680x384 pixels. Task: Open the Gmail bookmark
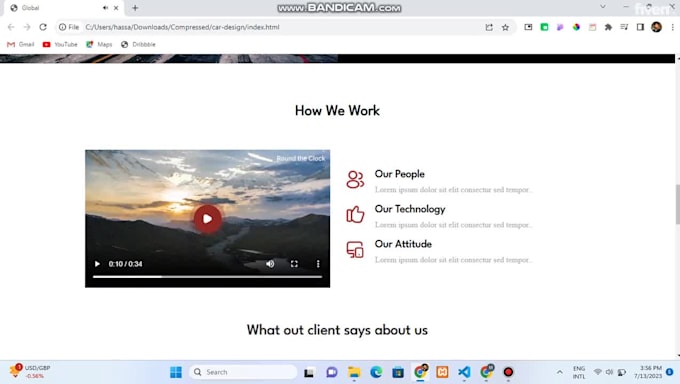tap(21, 44)
